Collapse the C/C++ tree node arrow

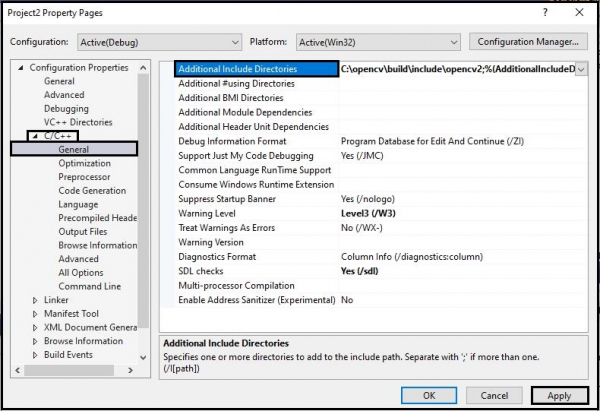[x=35, y=136]
